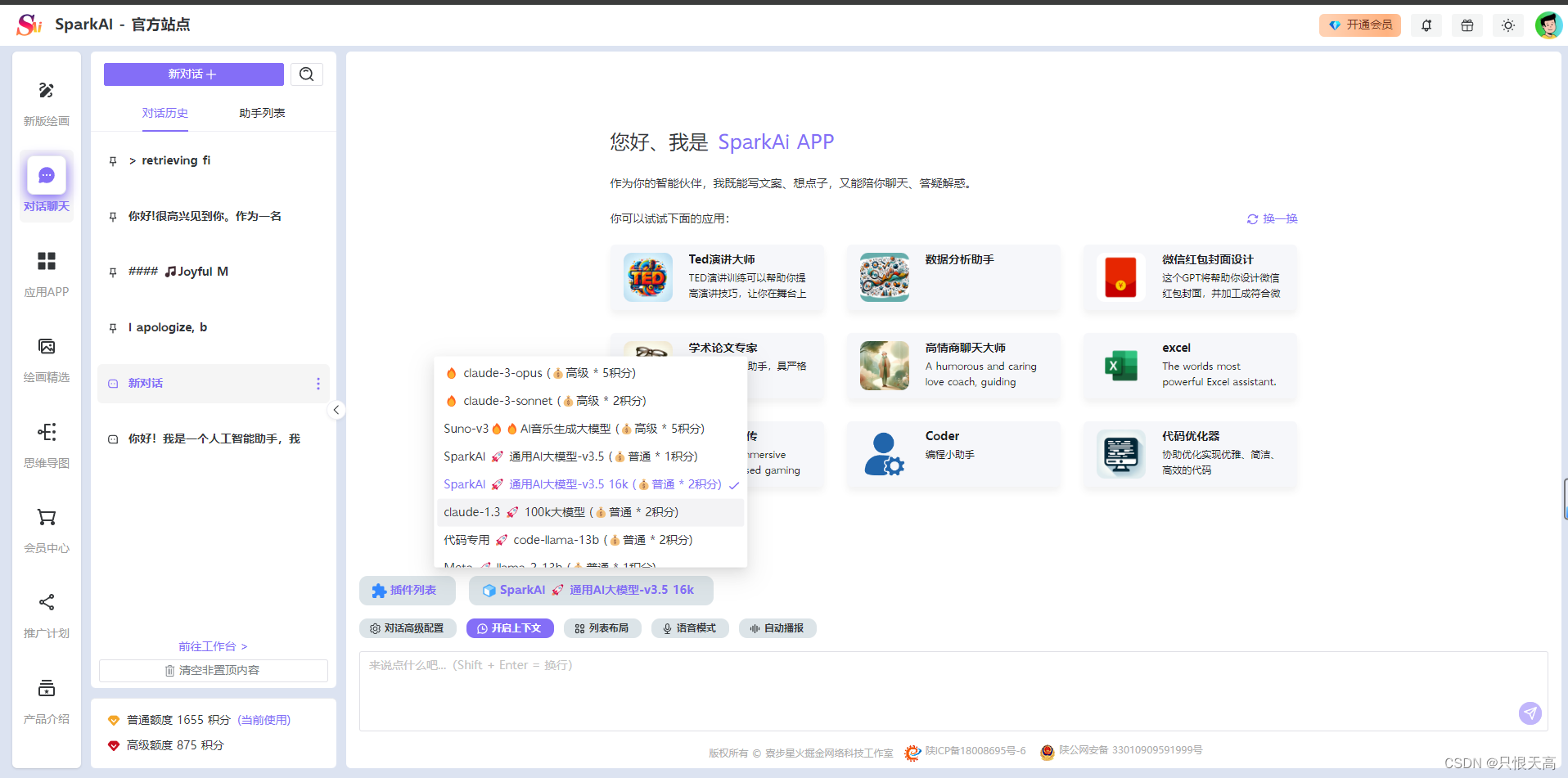The height and width of the screenshot is (778, 1568).
Task: Open the SparkAI v3.5 16k model selector
Action: 590,591
